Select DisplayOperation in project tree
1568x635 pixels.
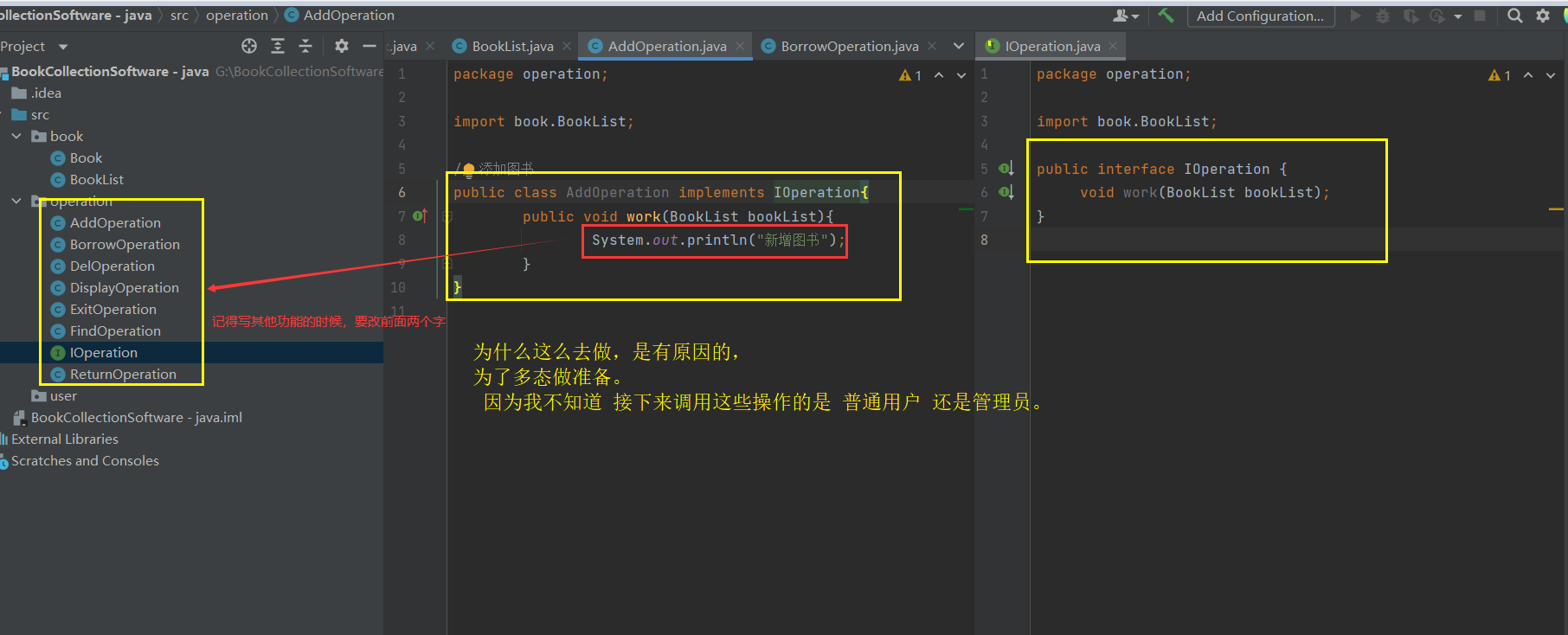click(x=114, y=287)
